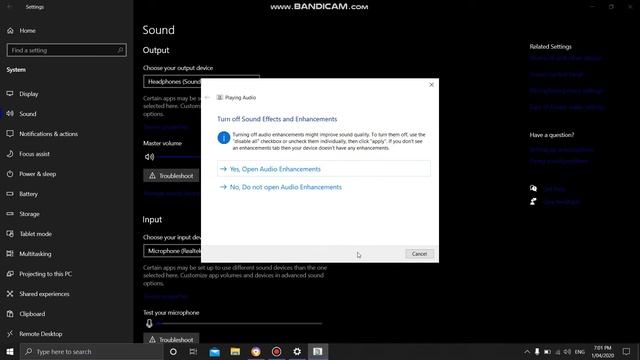Open the Action Center notifications icon
This screenshot has width=640, height=360.
[x=626, y=351]
